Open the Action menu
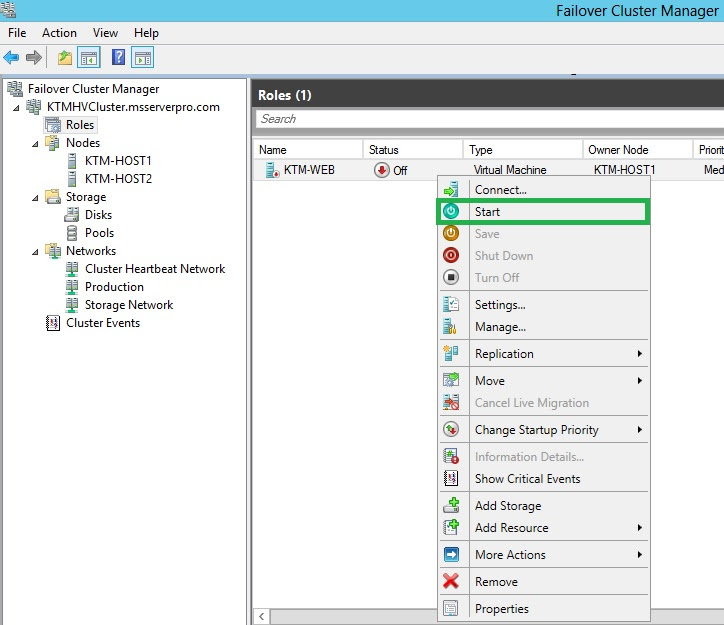 (x=59, y=33)
